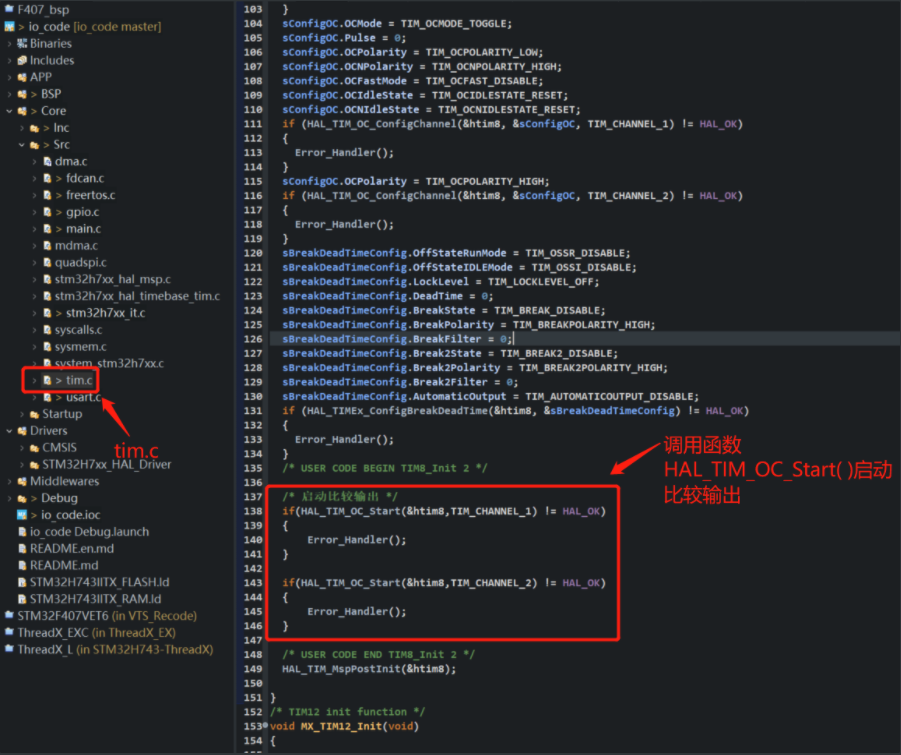Open stm32h7xx_it.c file

point(105,313)
